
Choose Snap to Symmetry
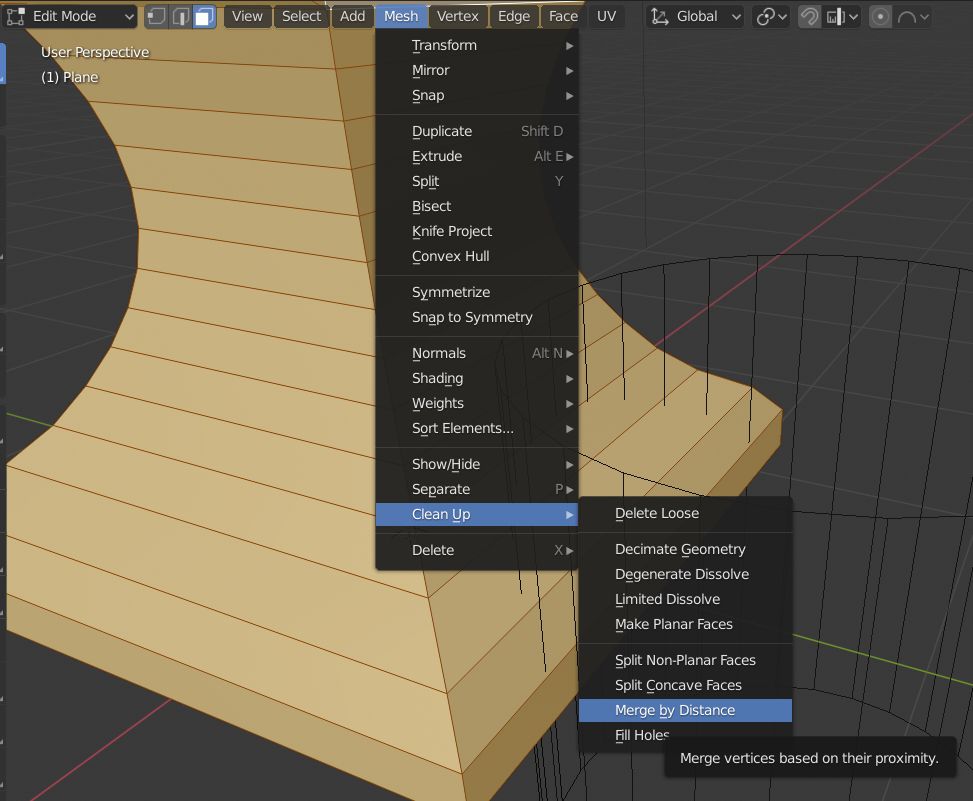click(477, 317)
